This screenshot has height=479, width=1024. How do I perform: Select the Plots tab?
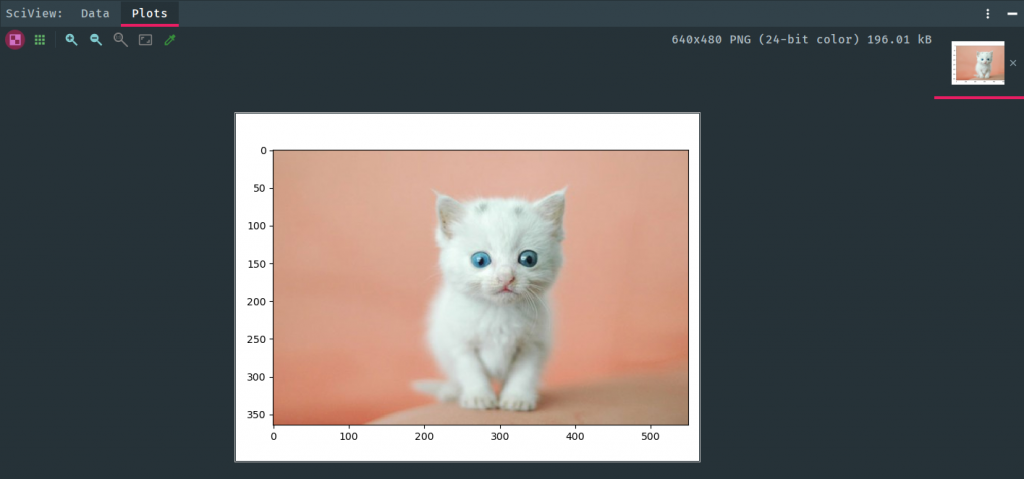(x=150, y=13)
